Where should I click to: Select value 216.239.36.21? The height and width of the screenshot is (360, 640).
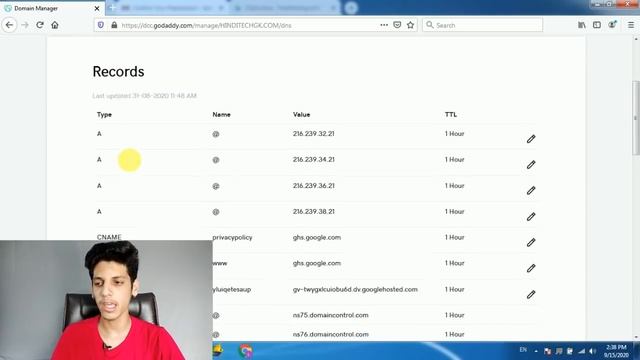coord(313,186)
